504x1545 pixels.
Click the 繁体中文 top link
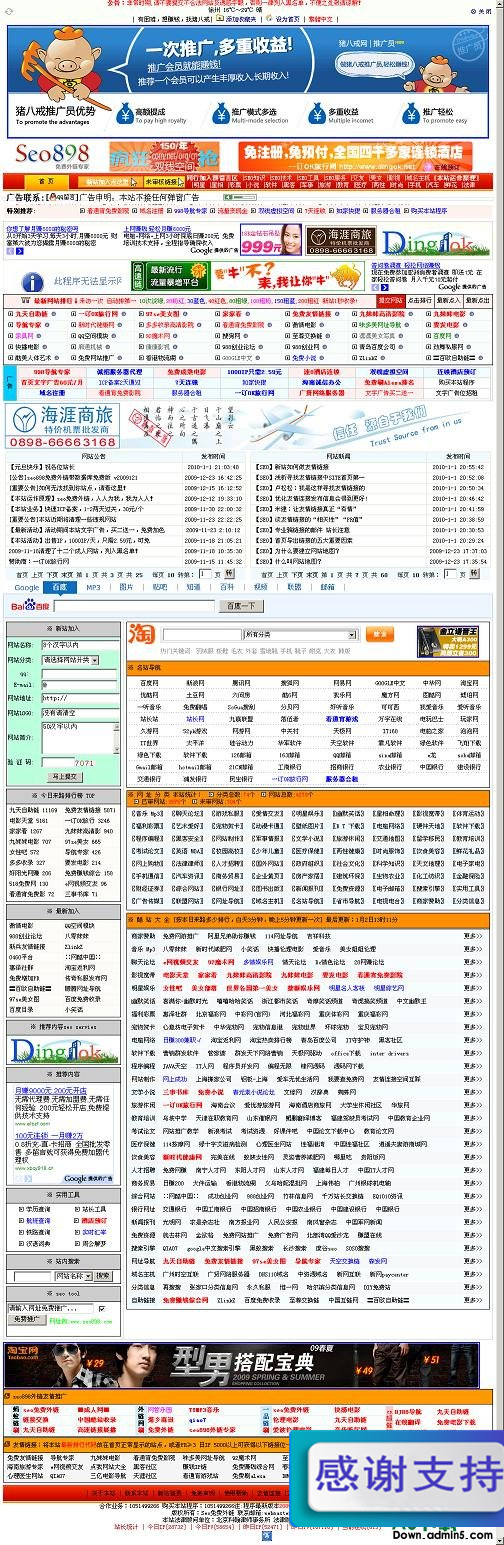(323, 18)
